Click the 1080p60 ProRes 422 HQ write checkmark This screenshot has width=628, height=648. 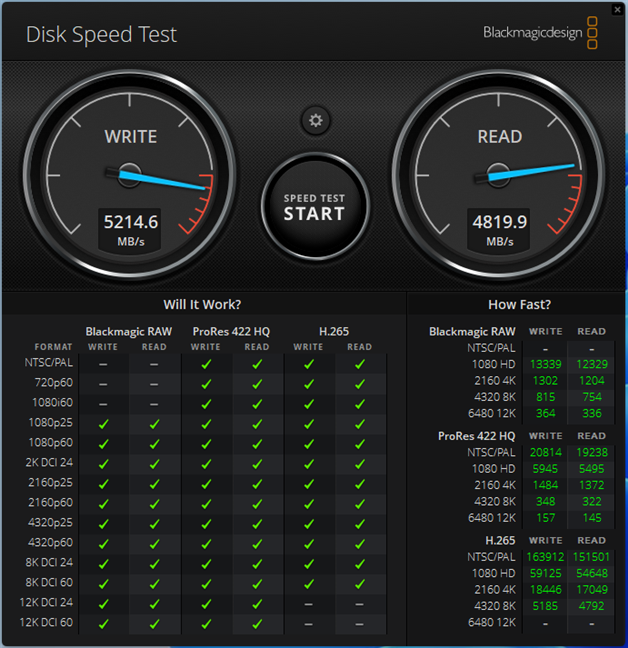[x=206, y=444]
